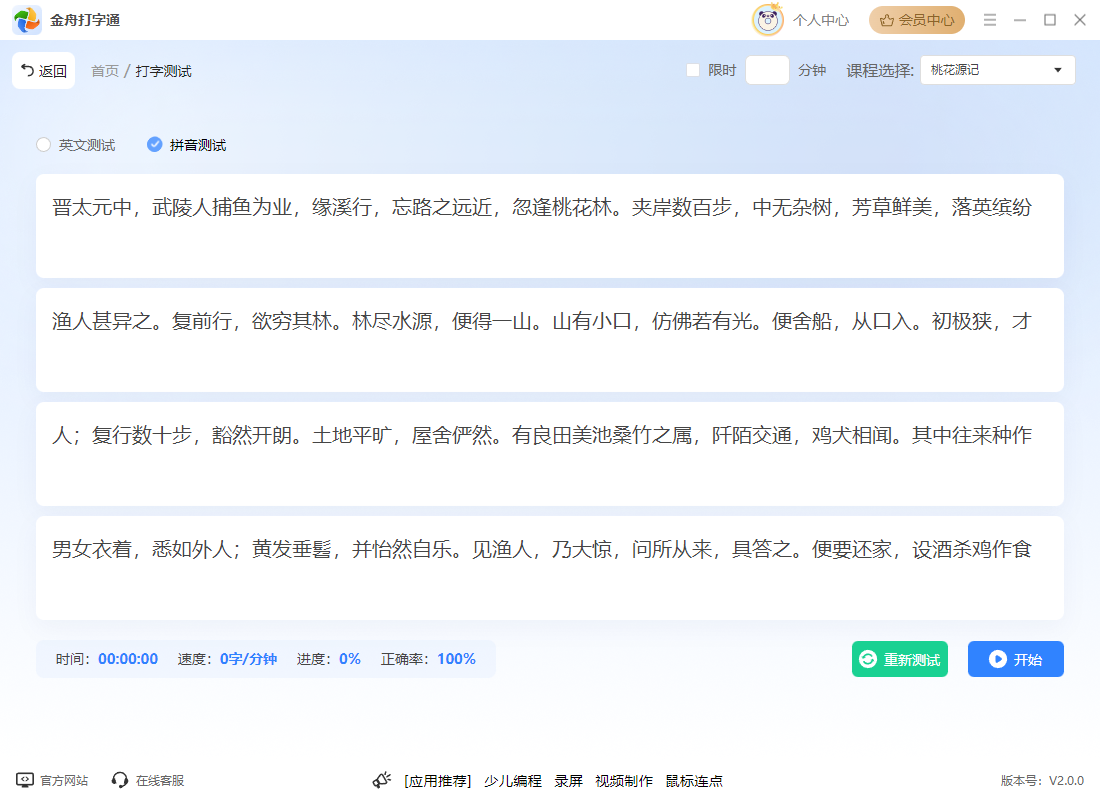Open the panda avatar profile icon

point(767,20)
